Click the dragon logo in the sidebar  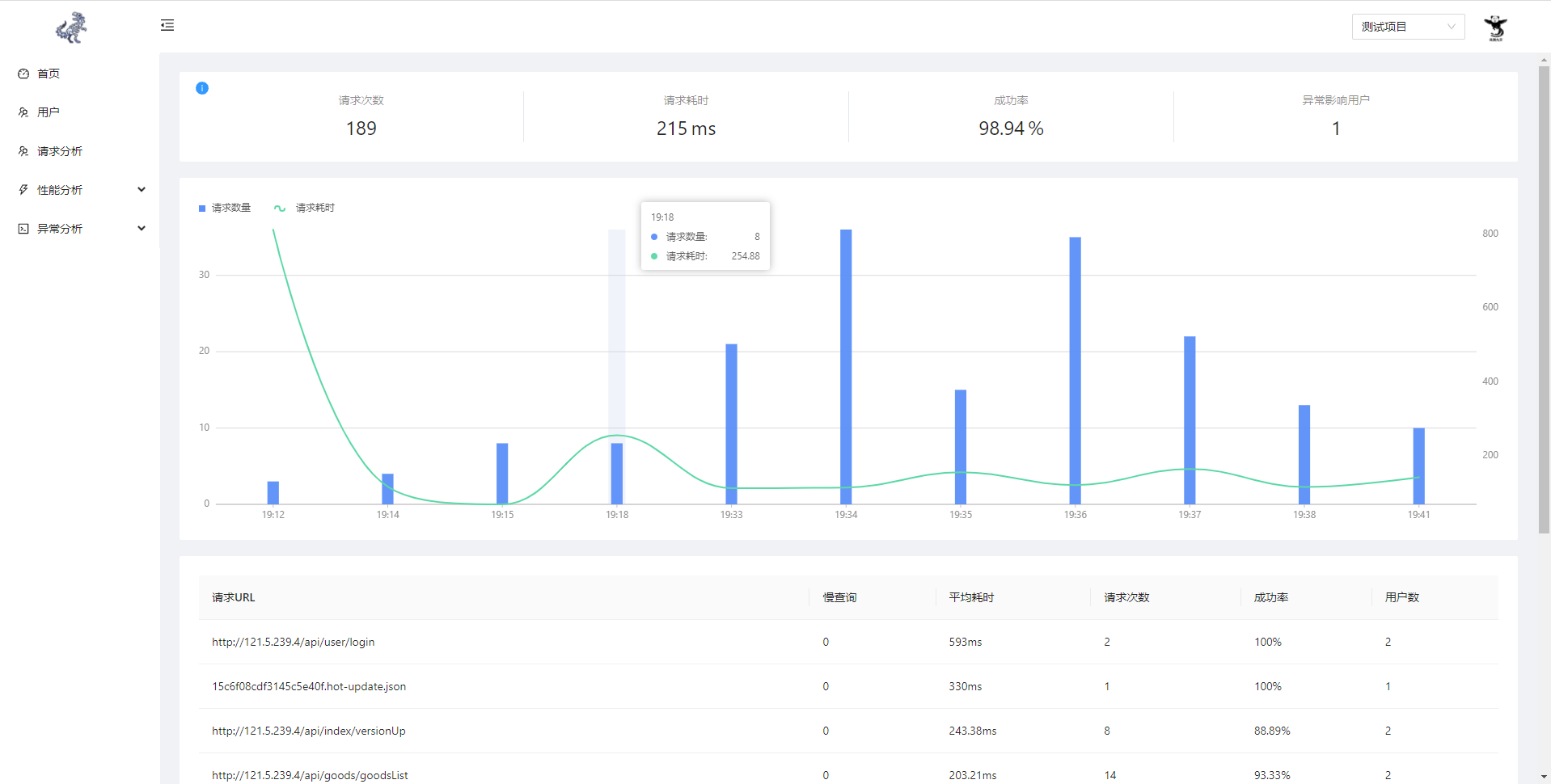pos(71,27)
